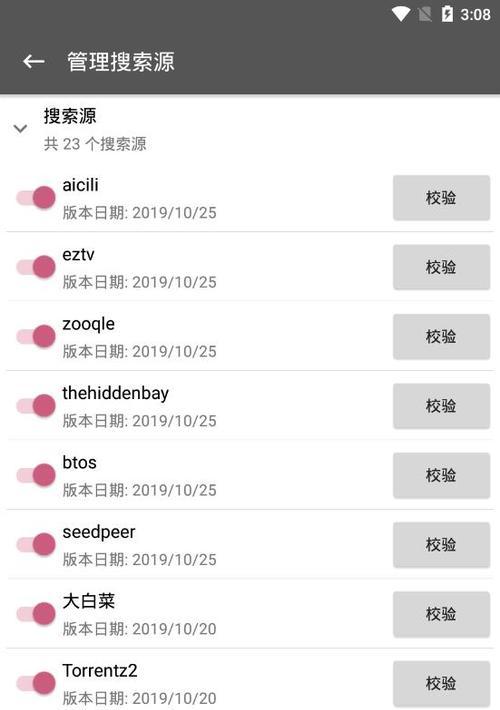Collapse the 搜索源 section chevron
This screenshot has width=500, height=710.
(x=20, y=129)
